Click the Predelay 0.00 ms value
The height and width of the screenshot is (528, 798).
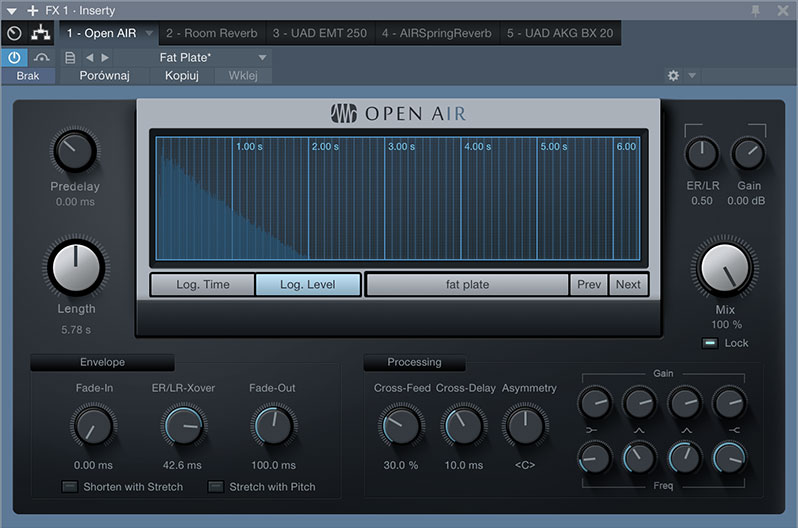click(75, 202)
